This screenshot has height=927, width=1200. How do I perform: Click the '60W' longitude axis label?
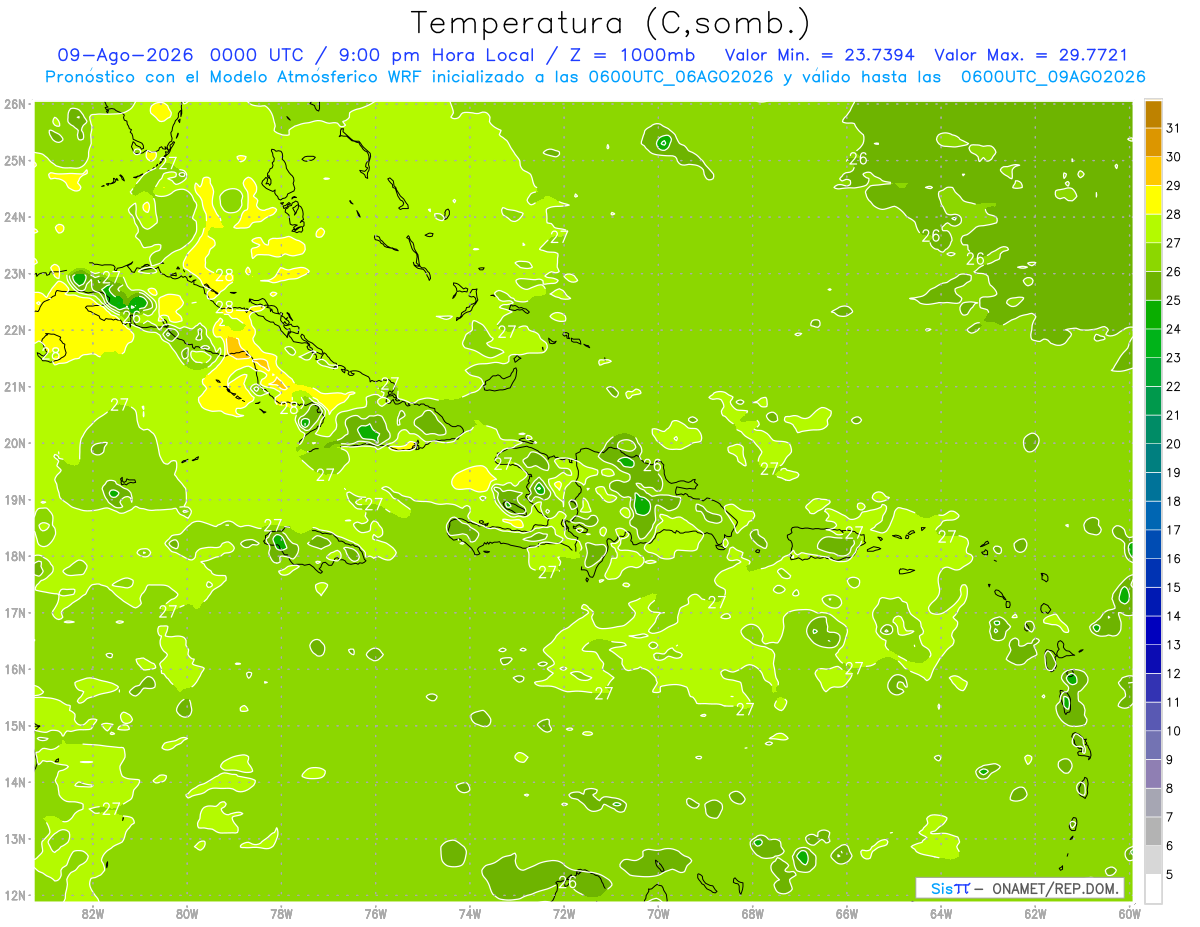1129,913
